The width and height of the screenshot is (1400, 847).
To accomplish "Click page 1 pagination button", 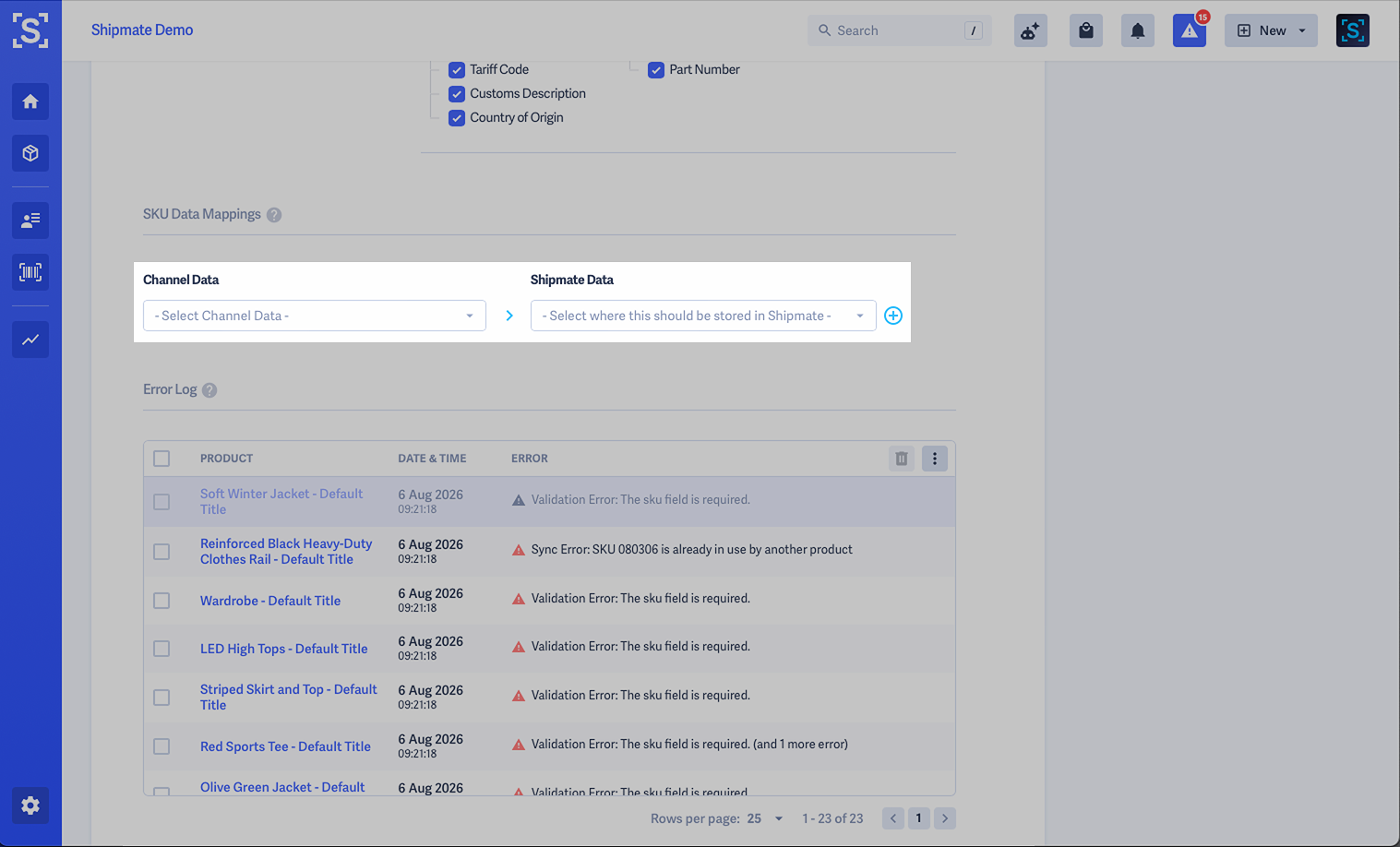I will (919, 818).
